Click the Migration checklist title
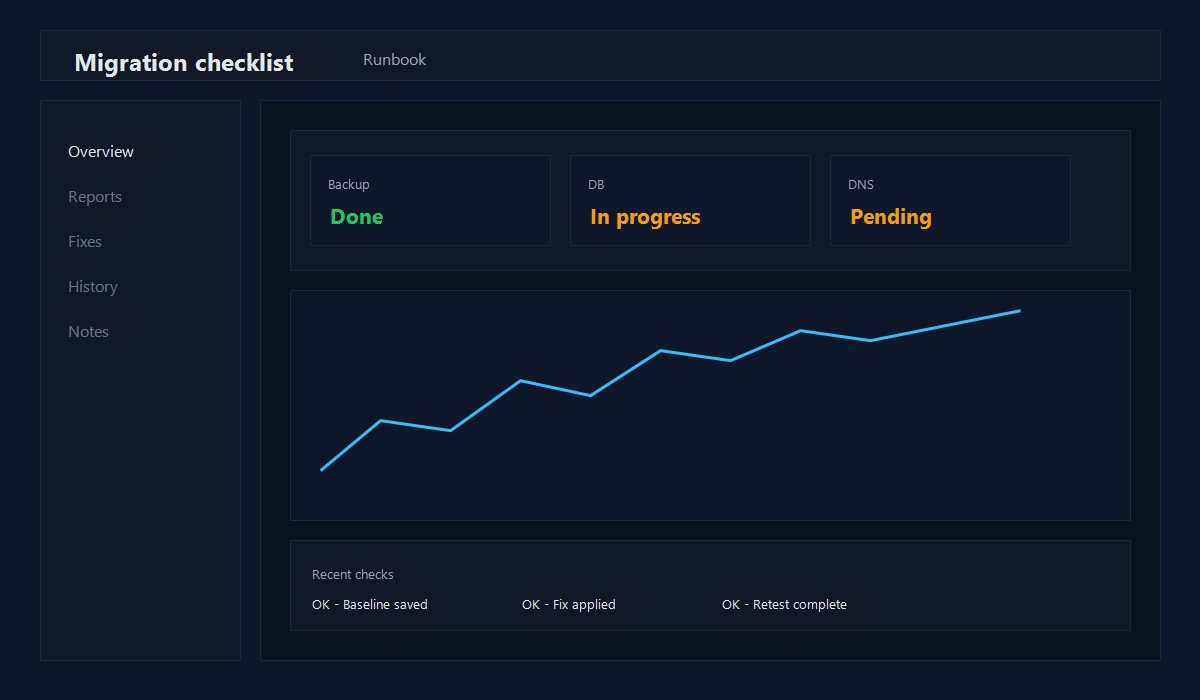The width and height of the screenshot is (1200, 700). pos(184,63)
